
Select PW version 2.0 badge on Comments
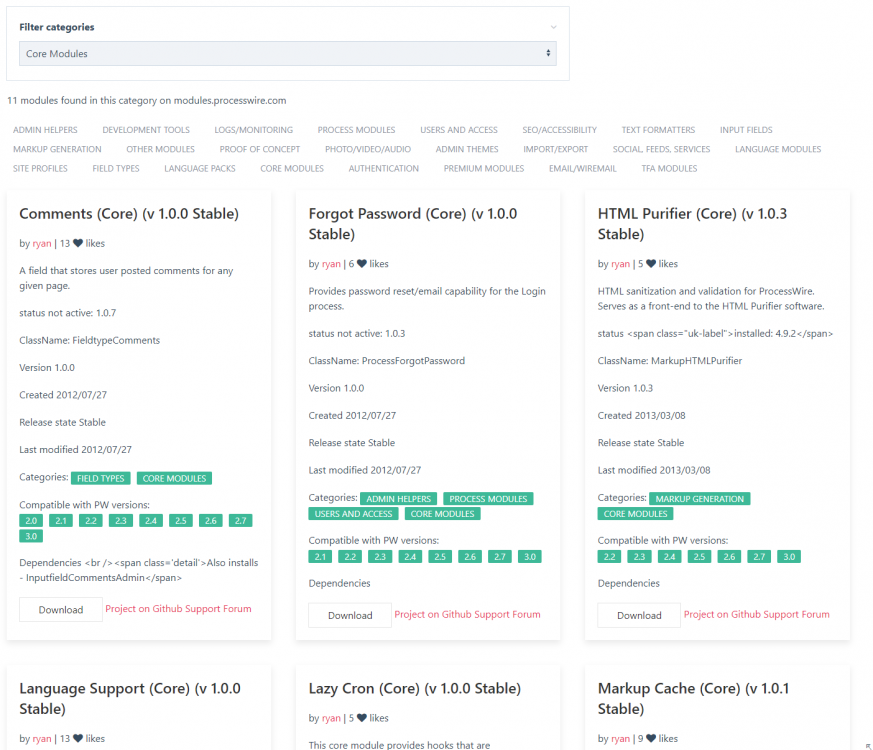click(x=31, y=521)
